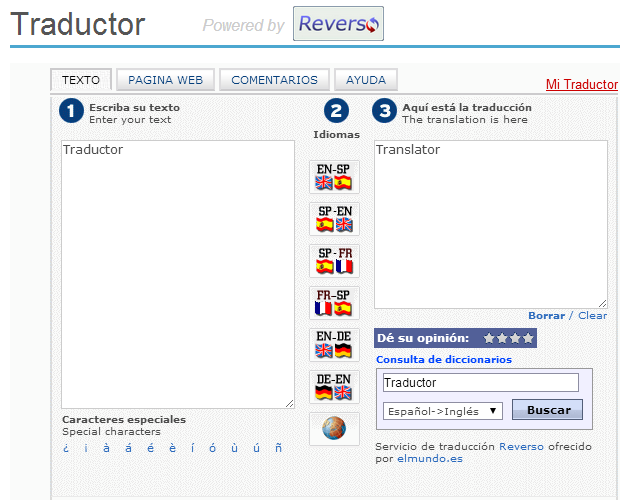Click the Reverso logo
The height and width of the screenshot is (500, 620).
tap(338, 23)
